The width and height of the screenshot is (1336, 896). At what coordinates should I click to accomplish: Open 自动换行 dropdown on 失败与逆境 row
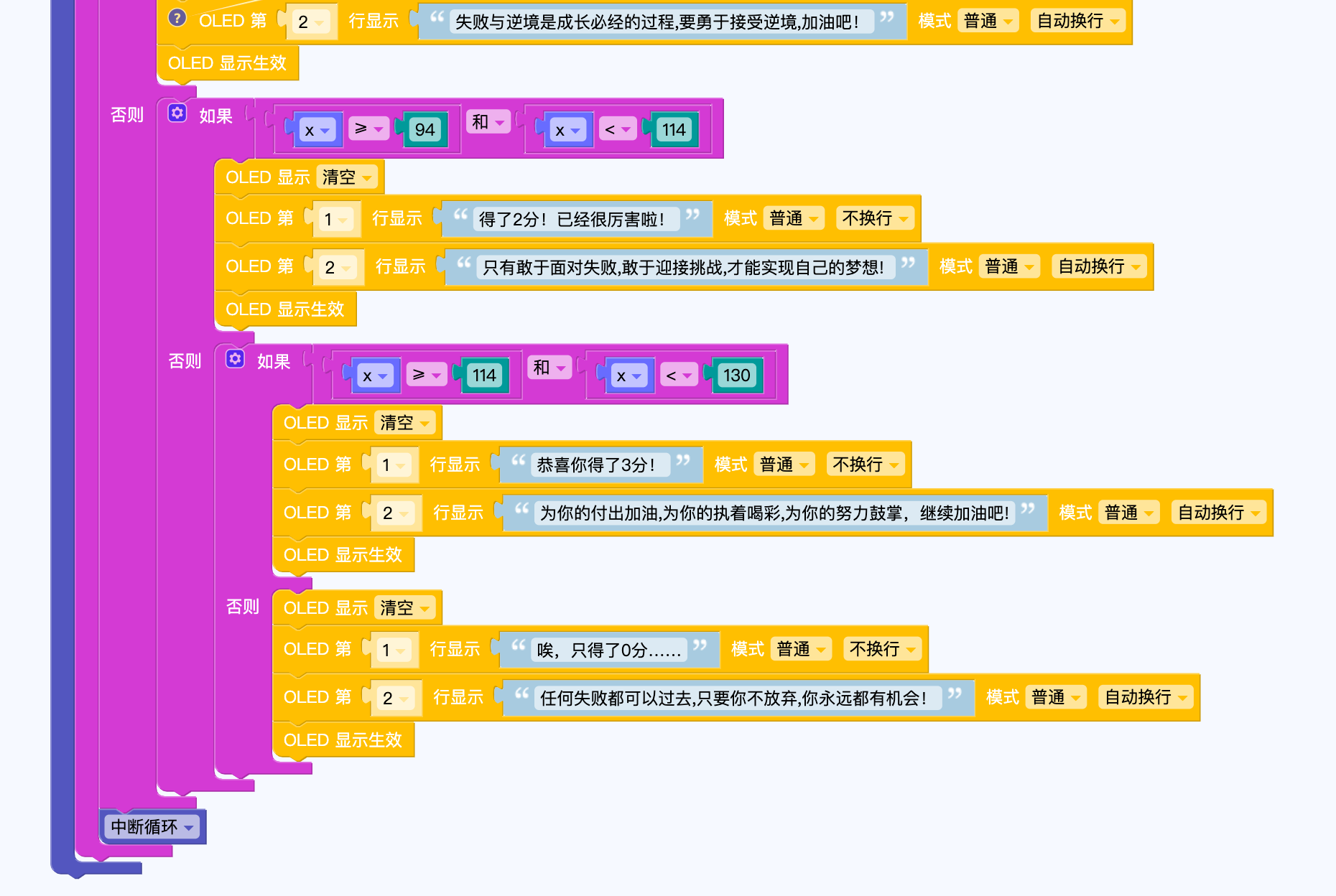(x=1078, y=21)
